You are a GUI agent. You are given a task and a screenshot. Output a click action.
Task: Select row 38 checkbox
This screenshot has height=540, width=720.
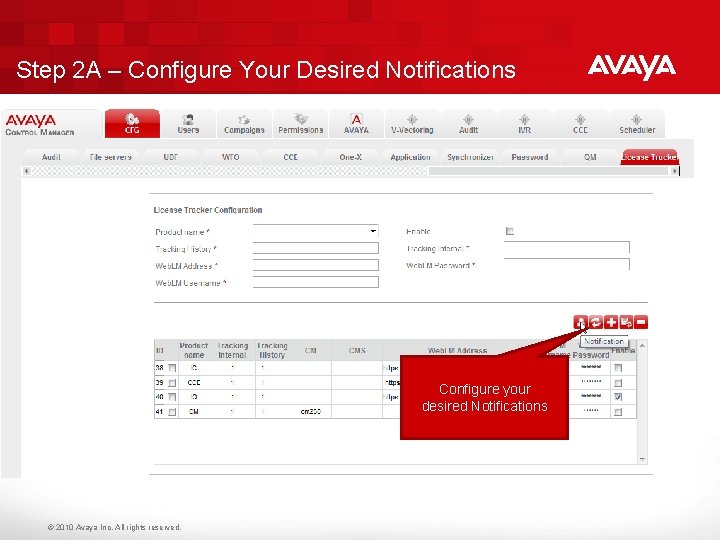point(172,368)
